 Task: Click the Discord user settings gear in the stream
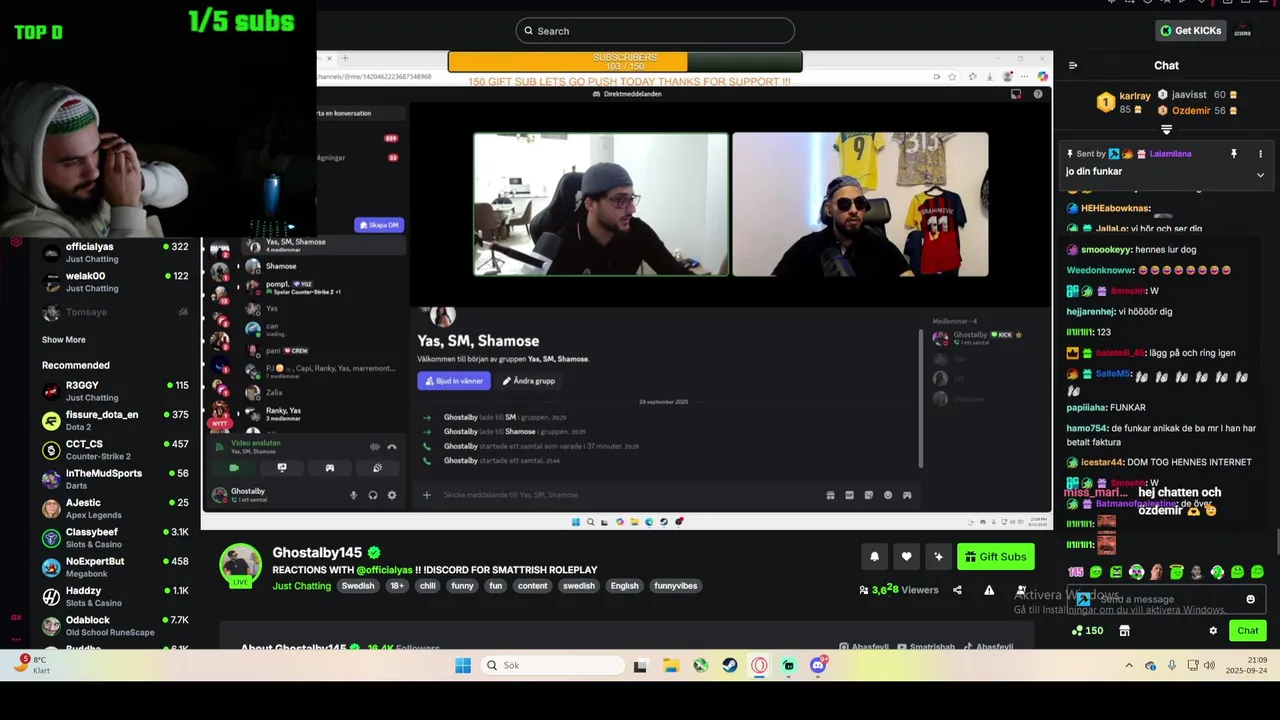pyautogui.click(x=392, y=495)
